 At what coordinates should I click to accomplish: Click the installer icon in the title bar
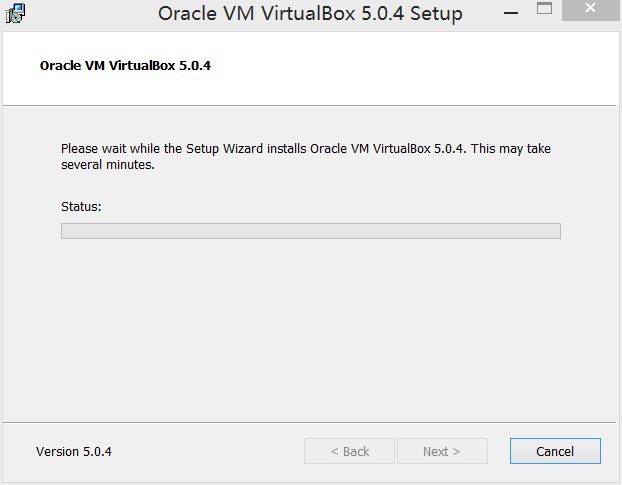pos(15,14)
